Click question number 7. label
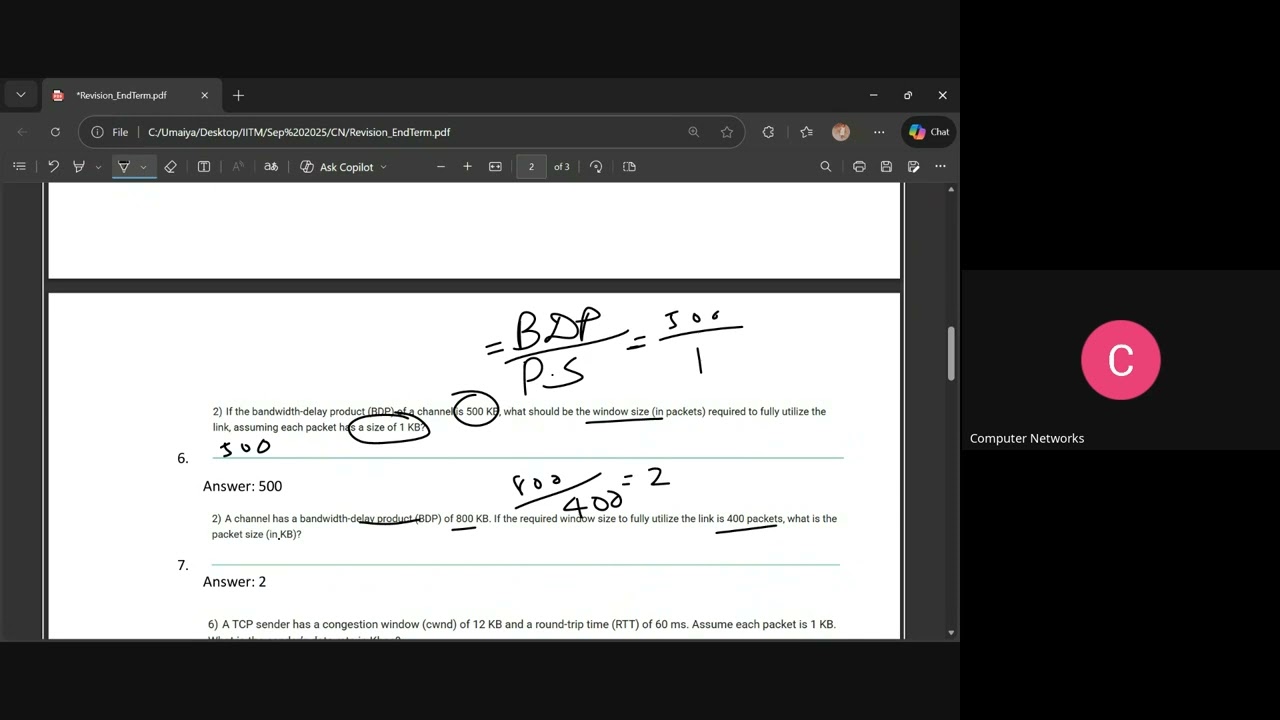This screenshot has width=1280, height=720. (x=183, y=565)
